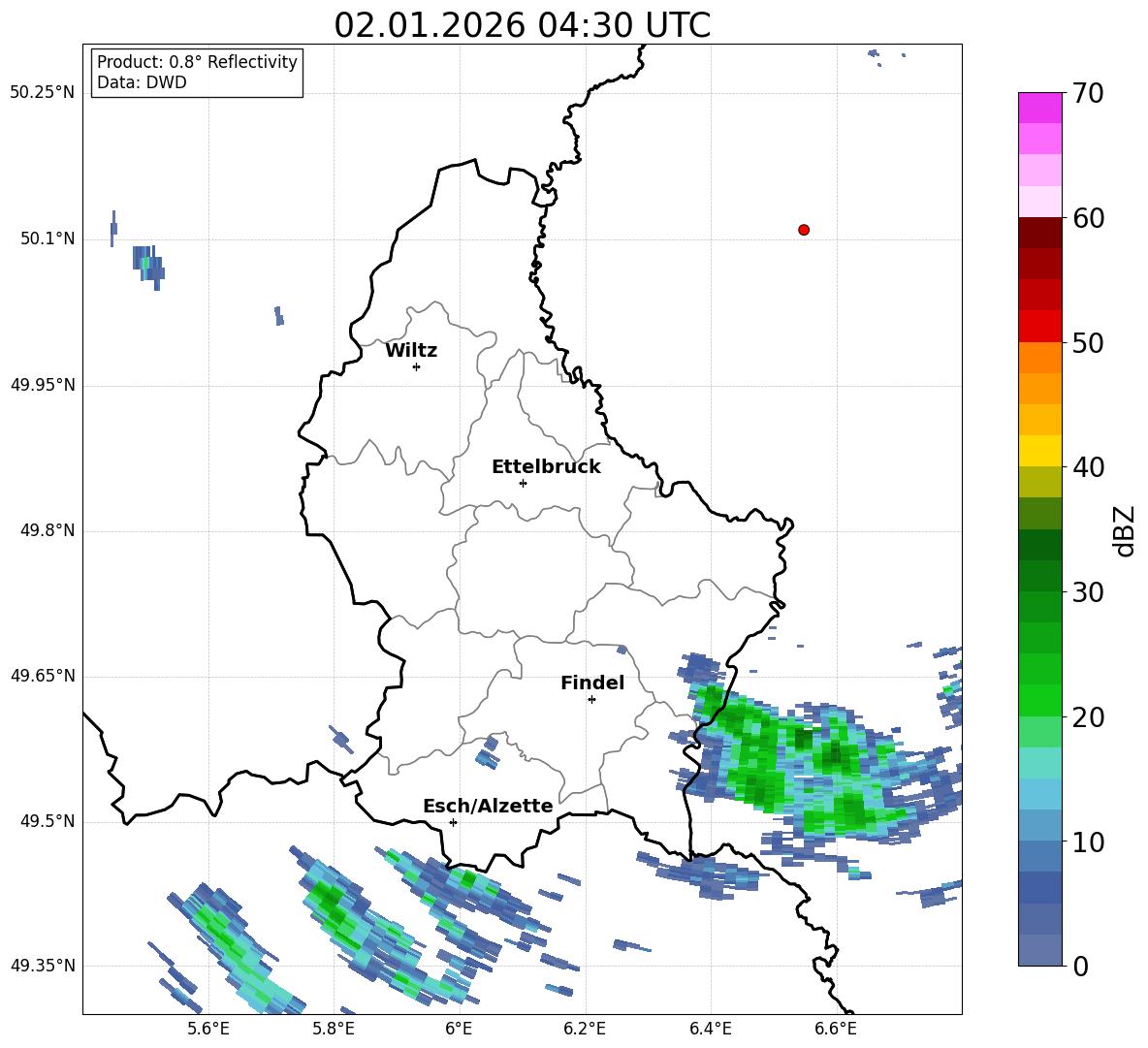The height and width of the screenshot is (1048, 1148).
Task: Click the Findel station cross marker
Action: pyautogui.click(x=591, y=700)
